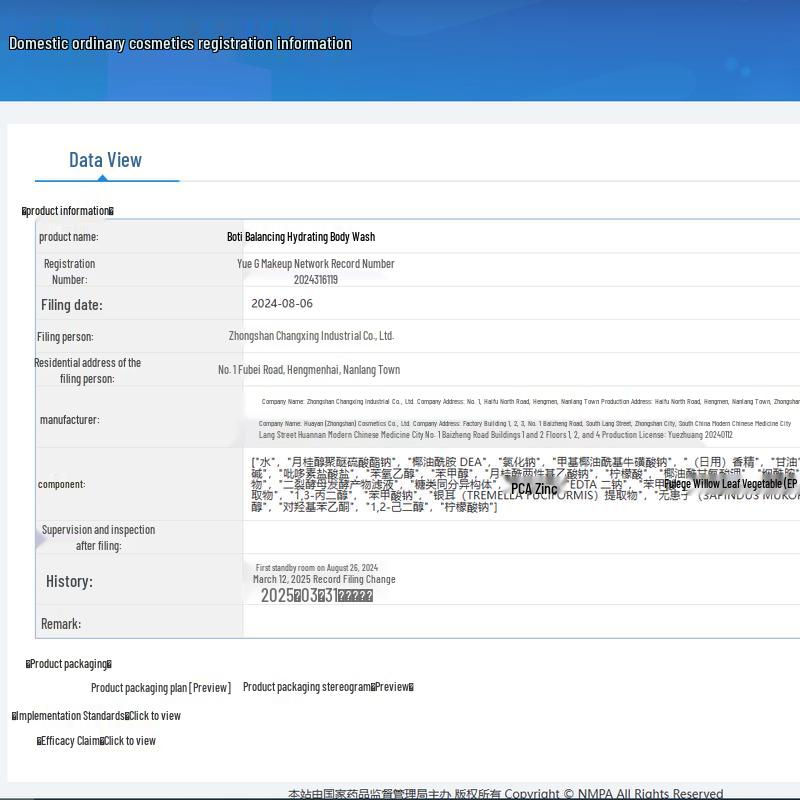Click Supervision and inspection after filing label

[98, 538]
